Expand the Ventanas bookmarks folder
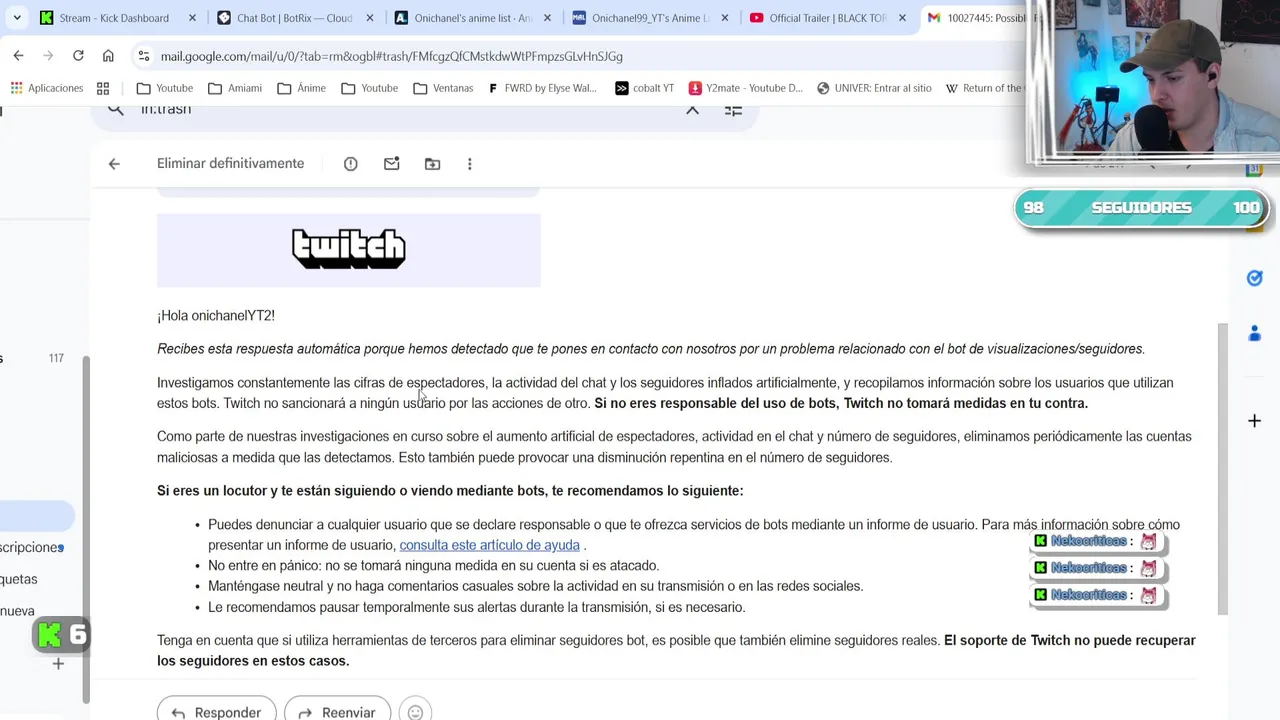The width and height of the screenshot is (1280, 720). point(443,88)
